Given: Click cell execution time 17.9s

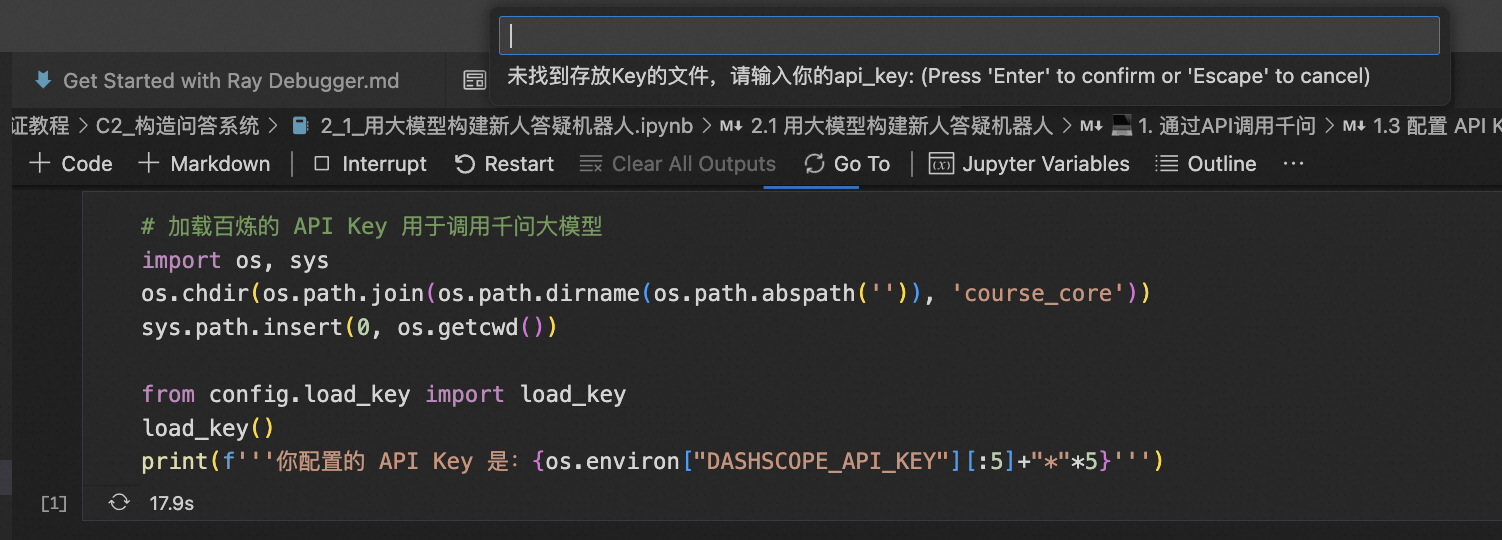Looking at the screenshot, I should 171,503.
